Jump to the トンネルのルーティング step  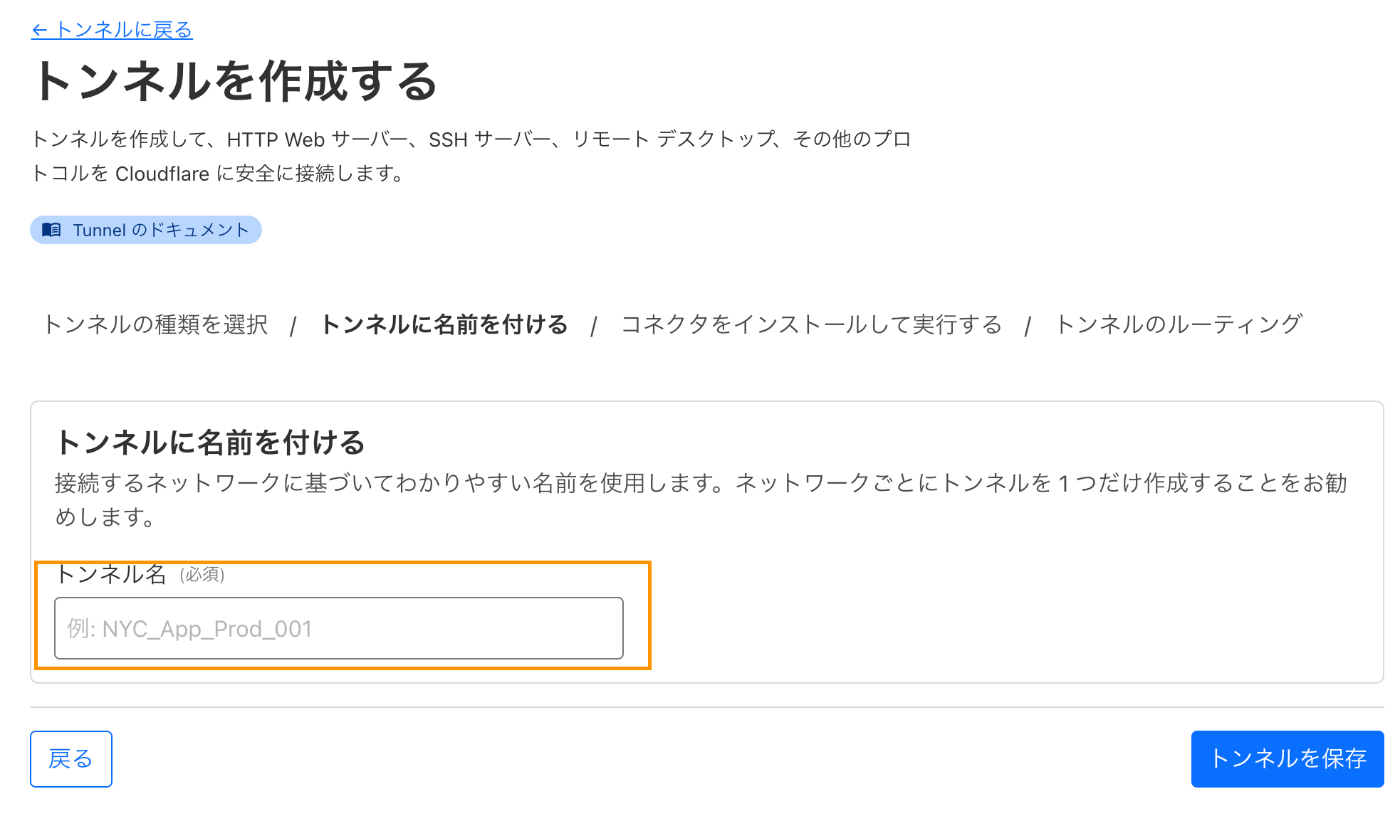tap(1179, 324)
